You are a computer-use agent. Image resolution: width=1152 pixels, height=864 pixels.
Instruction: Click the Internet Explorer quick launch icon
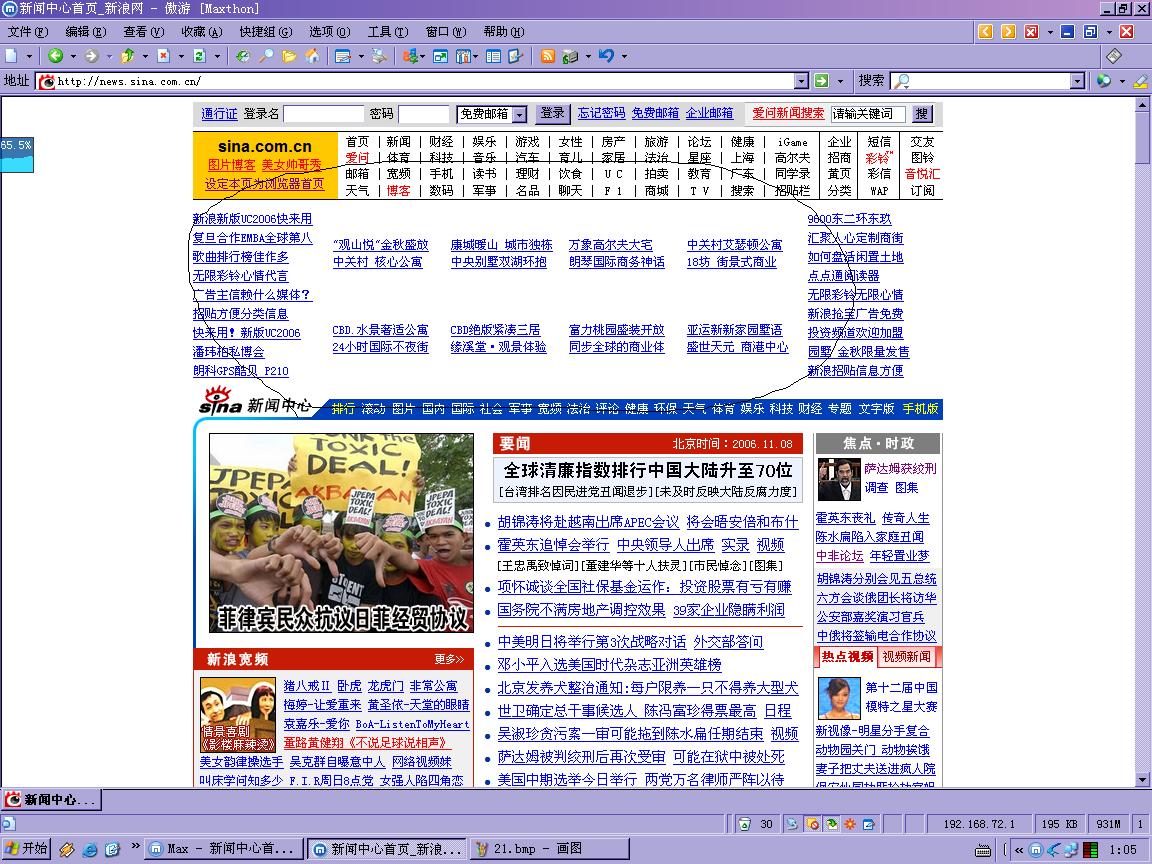click(90, 850)
